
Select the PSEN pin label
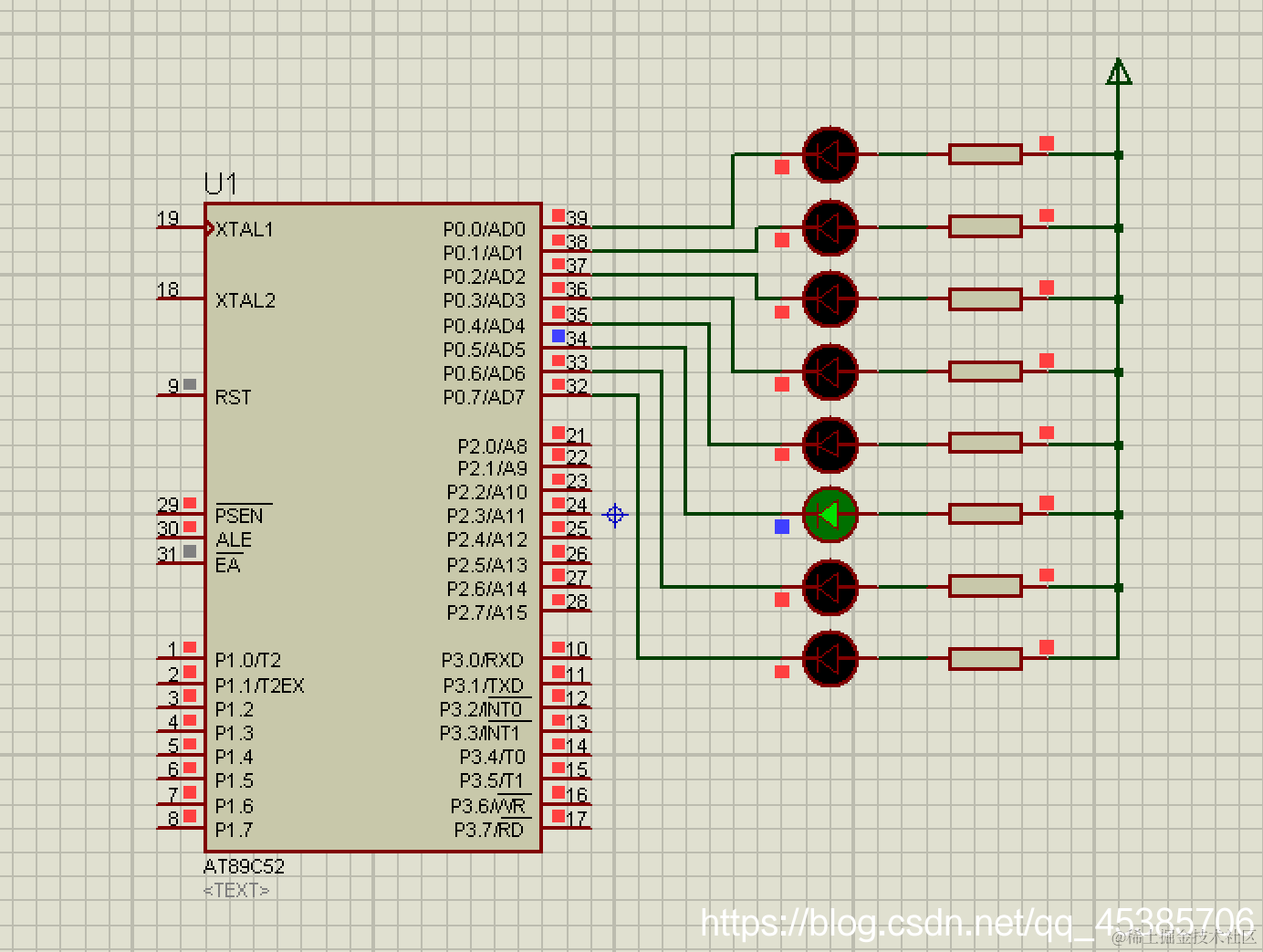pos(239,516)
